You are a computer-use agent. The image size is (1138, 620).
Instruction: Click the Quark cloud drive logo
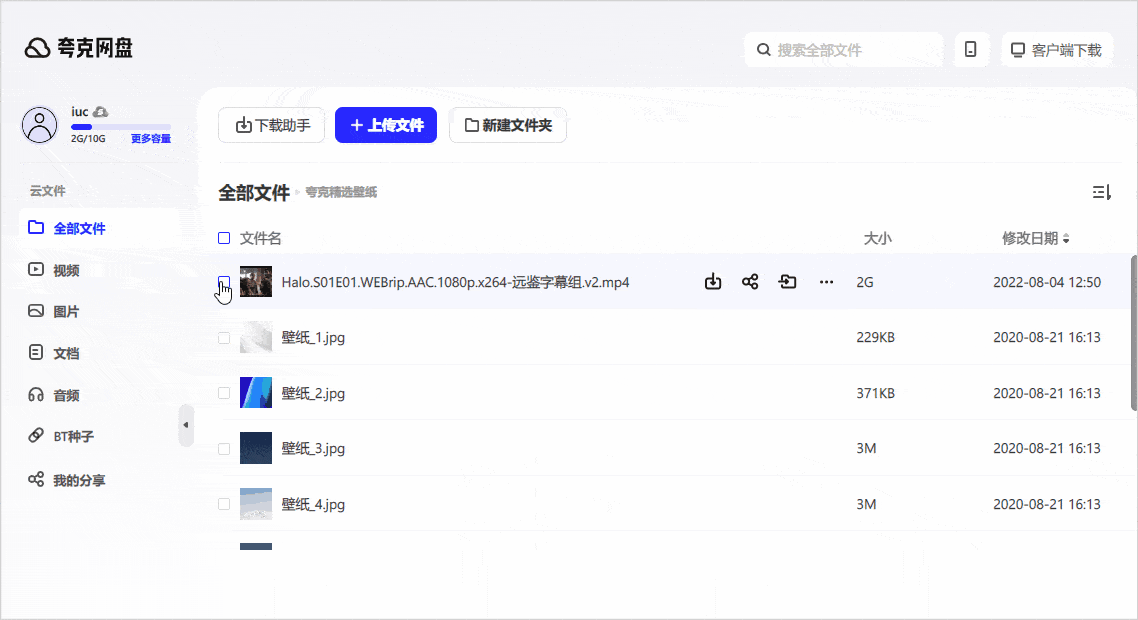(x=79, y=48)
